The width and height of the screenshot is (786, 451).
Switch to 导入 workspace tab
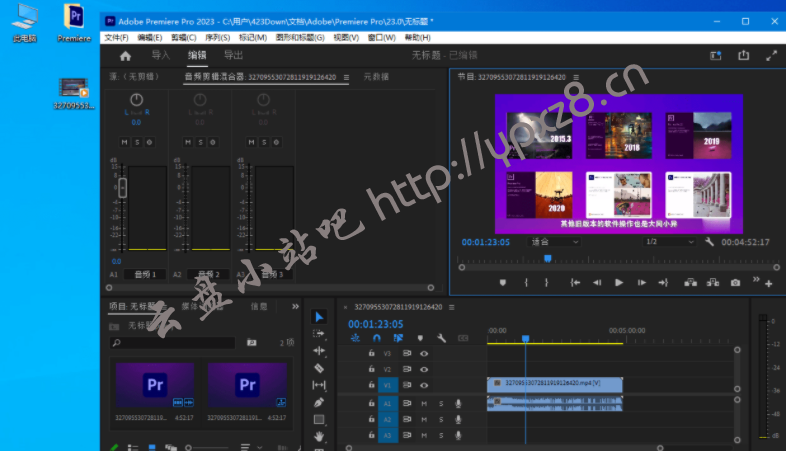tap(161, 55)
